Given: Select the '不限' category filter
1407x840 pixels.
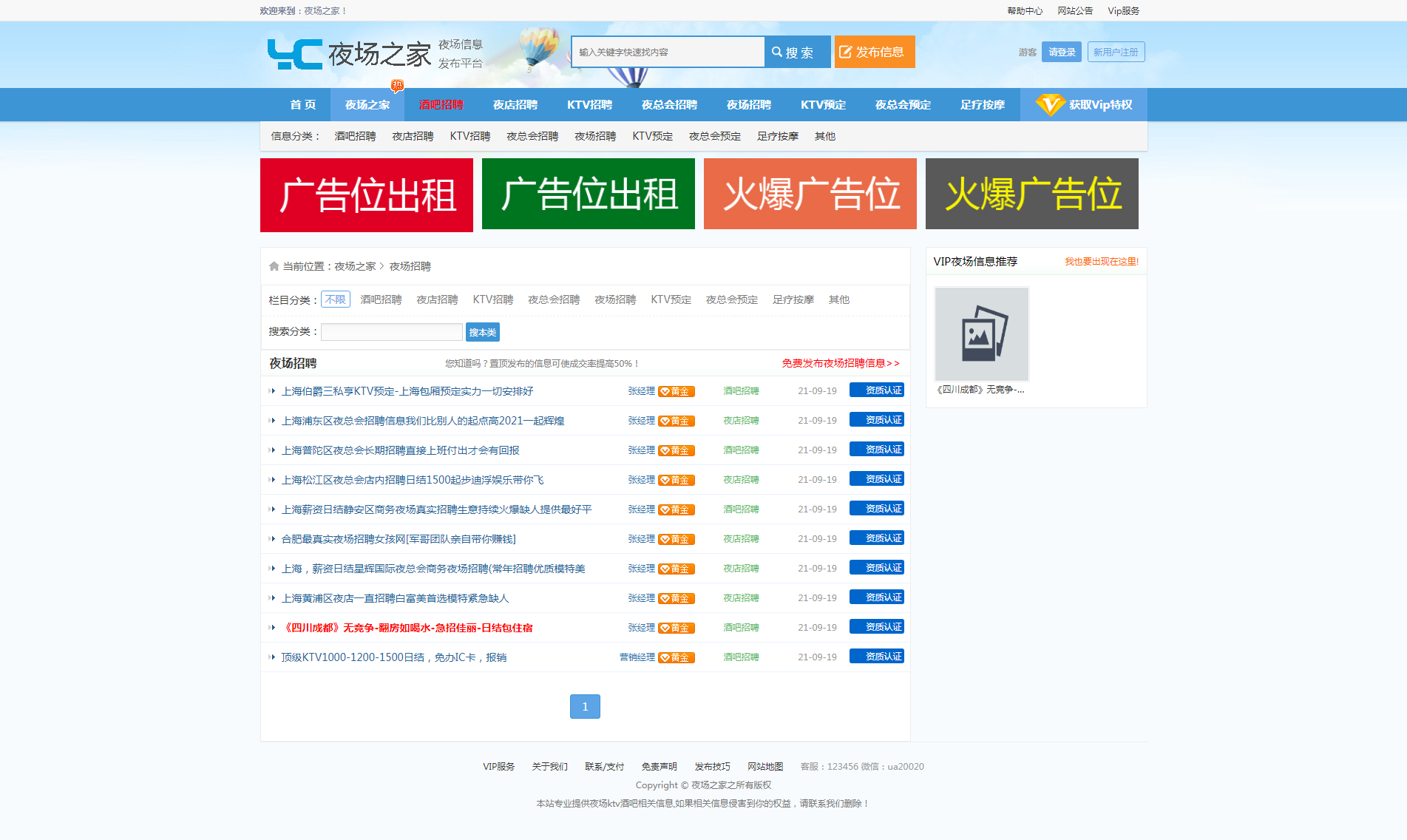Looking at the screenshot, I should (x=335, y=299).
